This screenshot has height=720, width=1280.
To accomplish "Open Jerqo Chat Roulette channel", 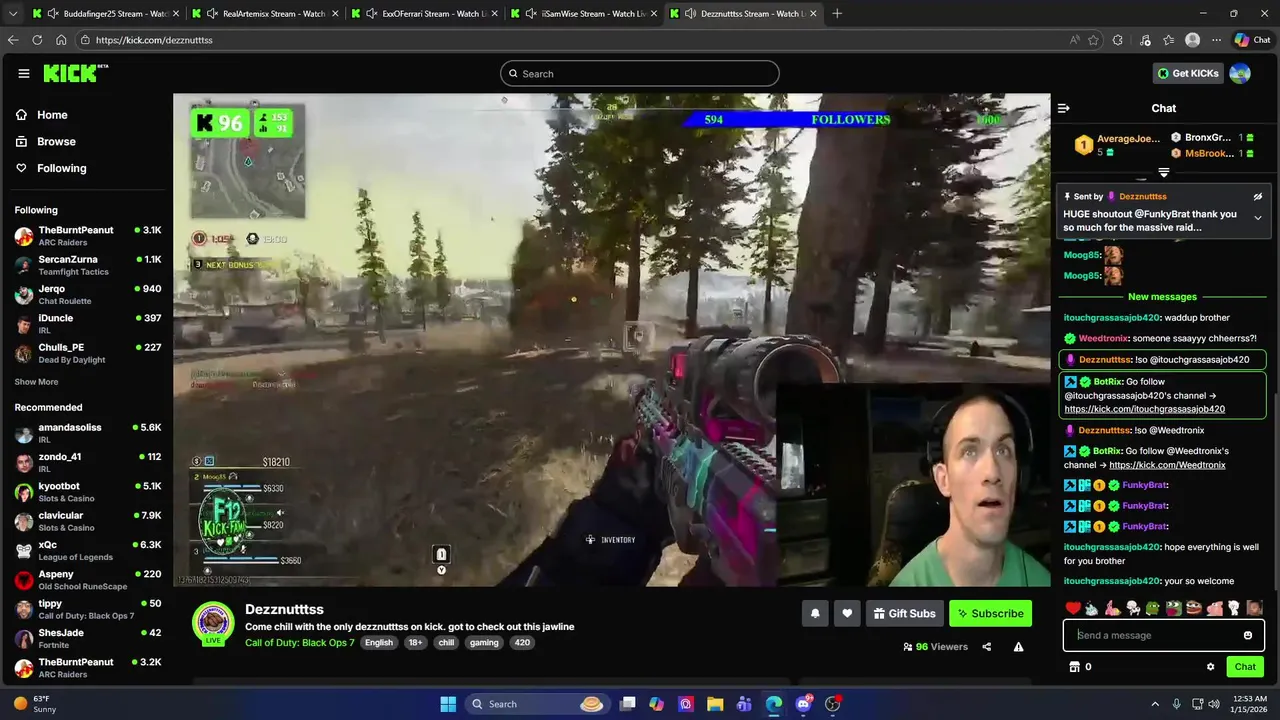I will pos(88,295).
